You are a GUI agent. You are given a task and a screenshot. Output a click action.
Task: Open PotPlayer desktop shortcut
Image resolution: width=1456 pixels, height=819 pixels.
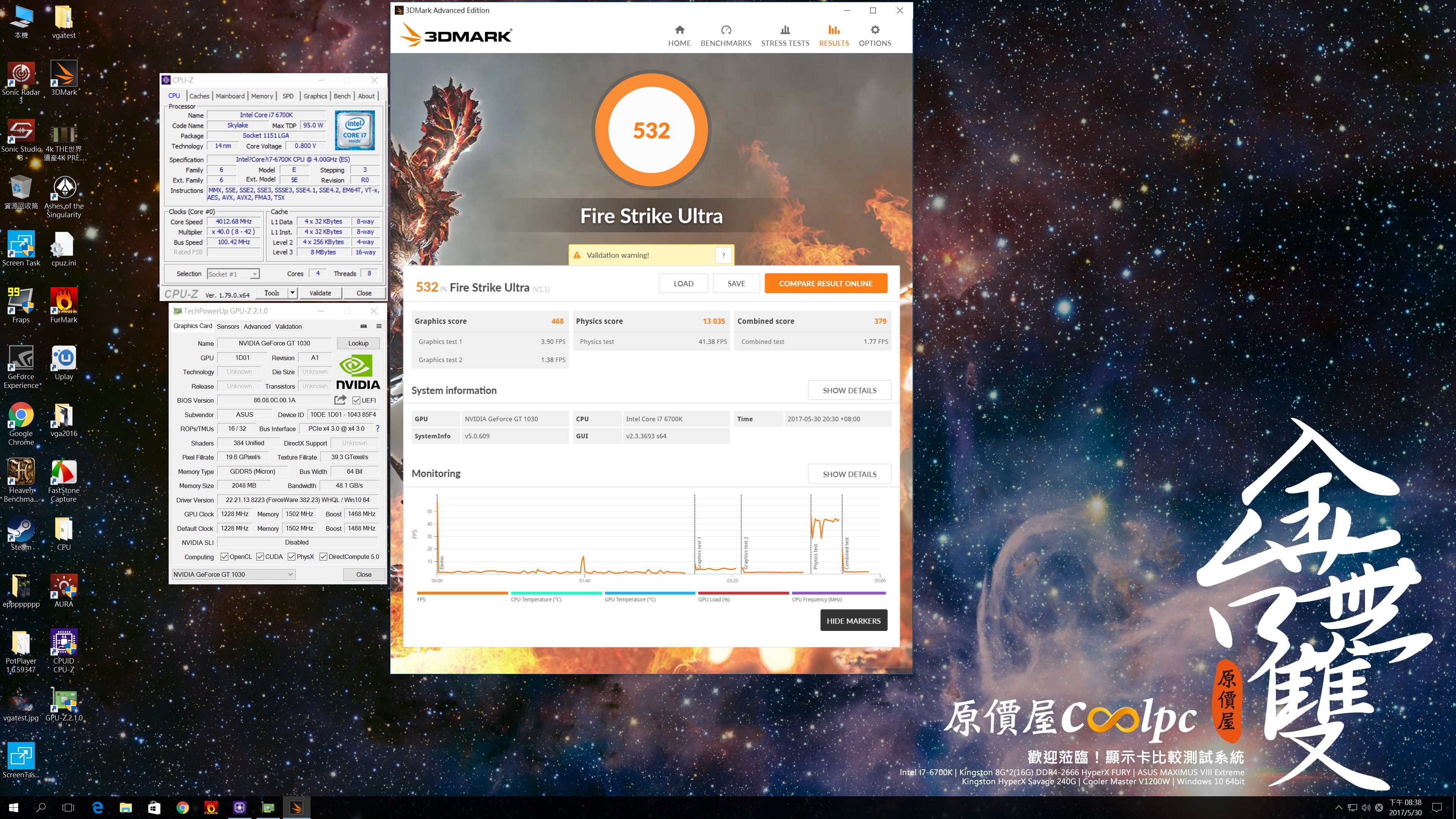coord(21,651)
